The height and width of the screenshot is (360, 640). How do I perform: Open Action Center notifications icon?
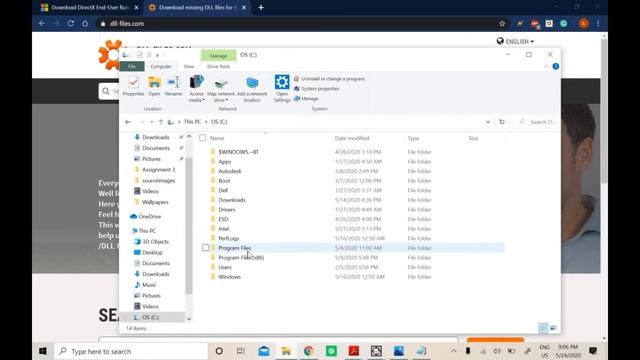593,351
